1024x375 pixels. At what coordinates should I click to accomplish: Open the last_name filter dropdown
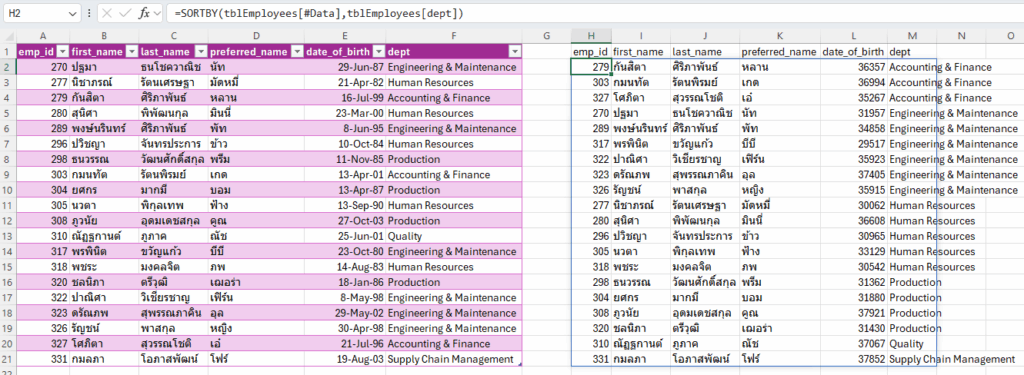[200, 52]
